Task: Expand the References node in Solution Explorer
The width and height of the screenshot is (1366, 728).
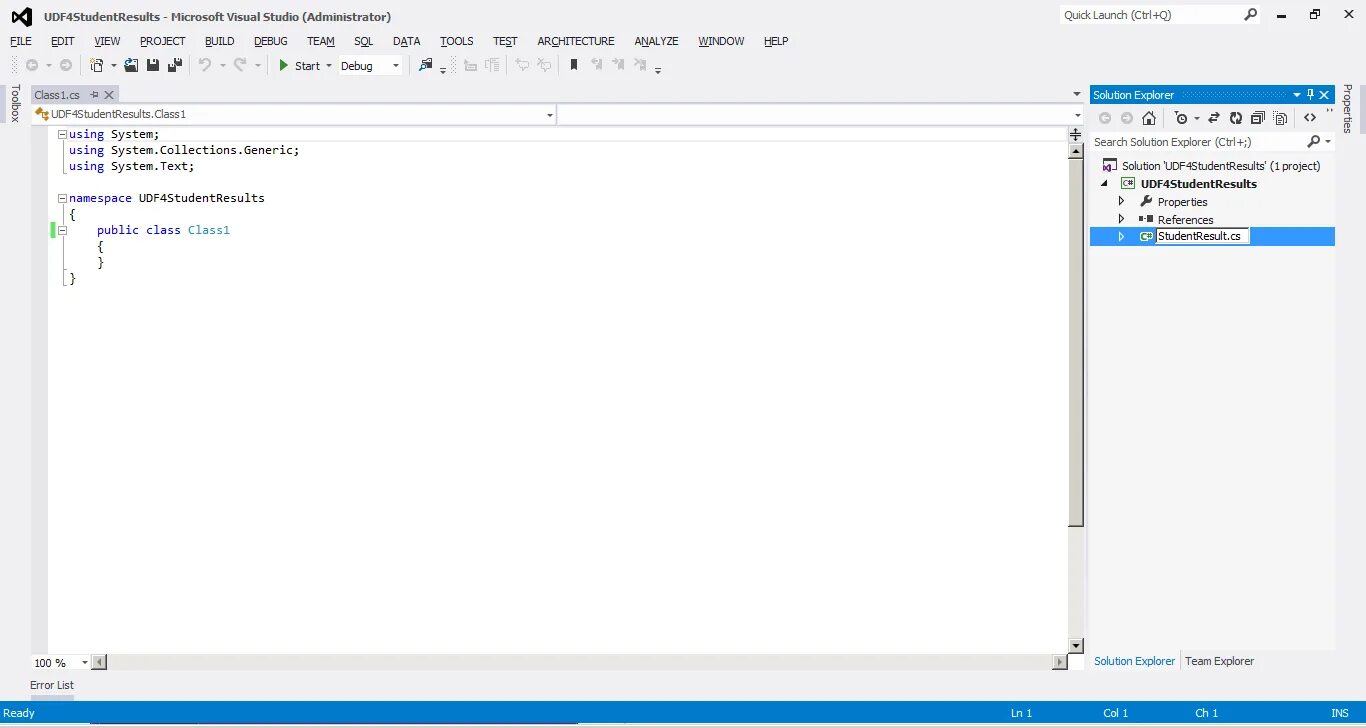Action: [x=1121, y=219]
